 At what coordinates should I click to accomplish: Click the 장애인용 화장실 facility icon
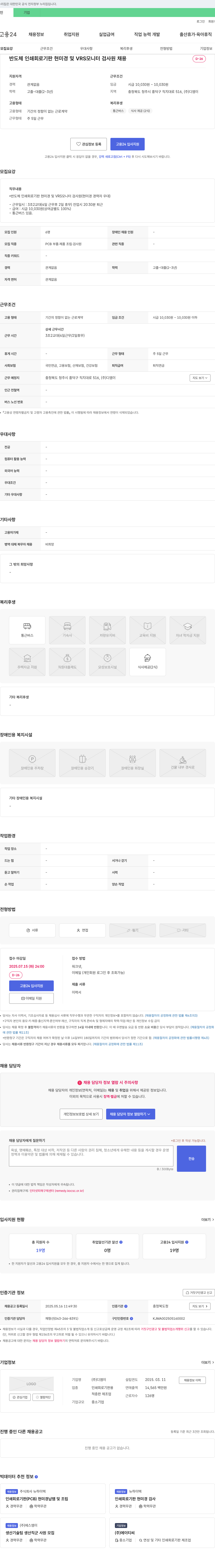133,763
